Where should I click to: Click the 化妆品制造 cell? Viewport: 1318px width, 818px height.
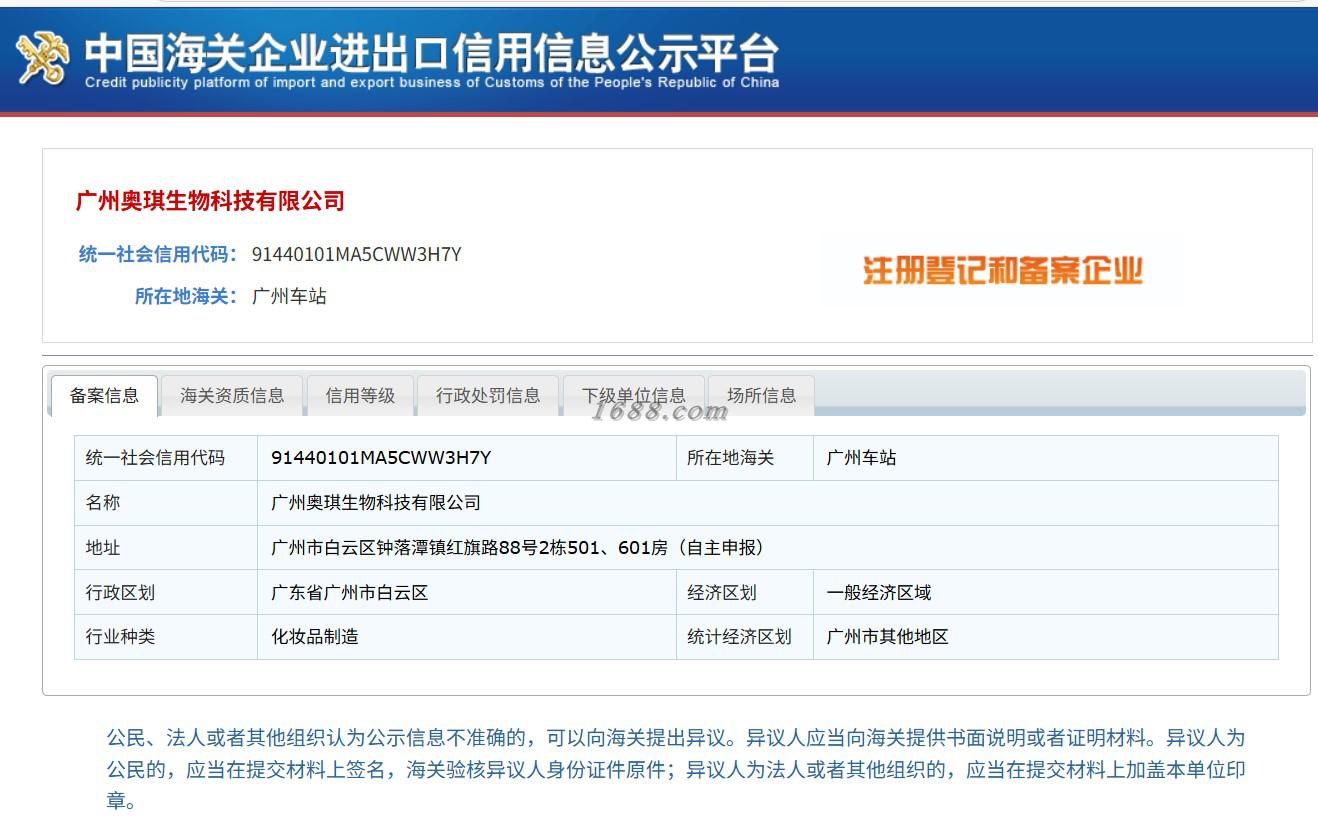467,637
